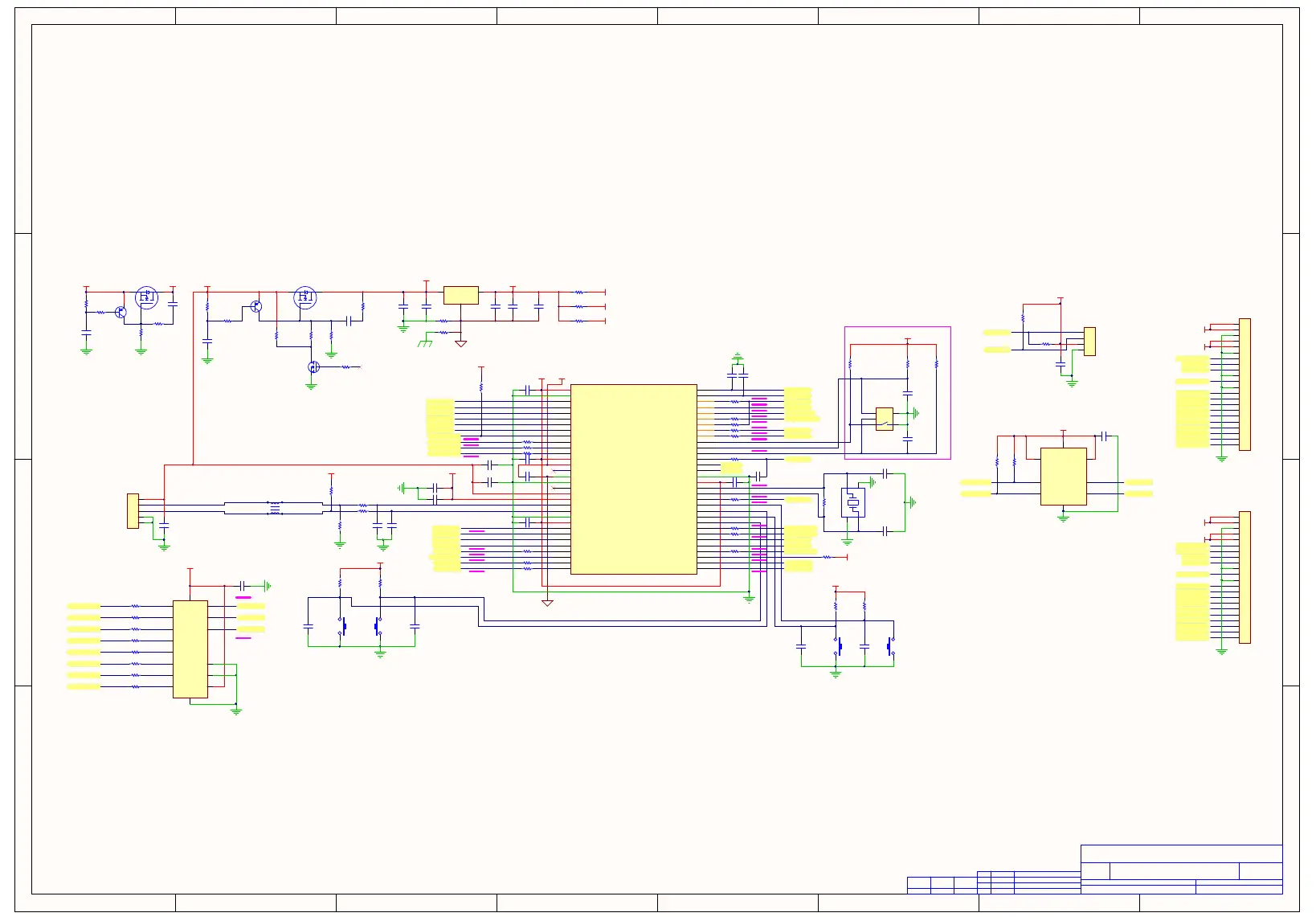1316x921 pixels.
Task: Select the tall upper-right pin header connector
Action: [x=1244, y=385]
